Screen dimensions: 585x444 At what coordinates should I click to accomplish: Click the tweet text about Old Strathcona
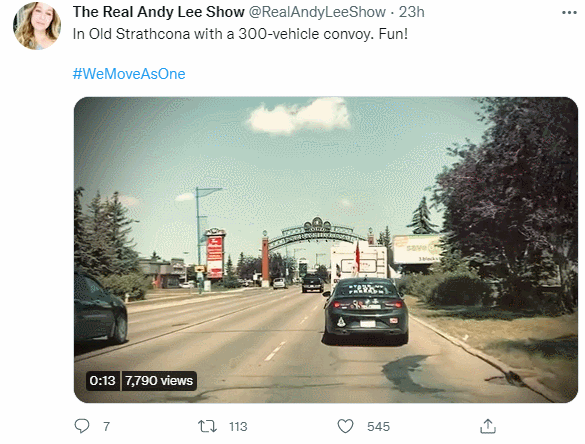point(240,34)
